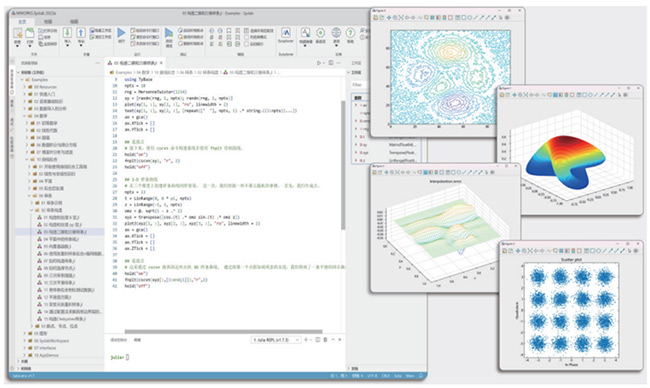Image resolution: width=650 pixels, height=388 pixels.
Task: Click the run triangle at editor top right
Action: tap(319, 63)
